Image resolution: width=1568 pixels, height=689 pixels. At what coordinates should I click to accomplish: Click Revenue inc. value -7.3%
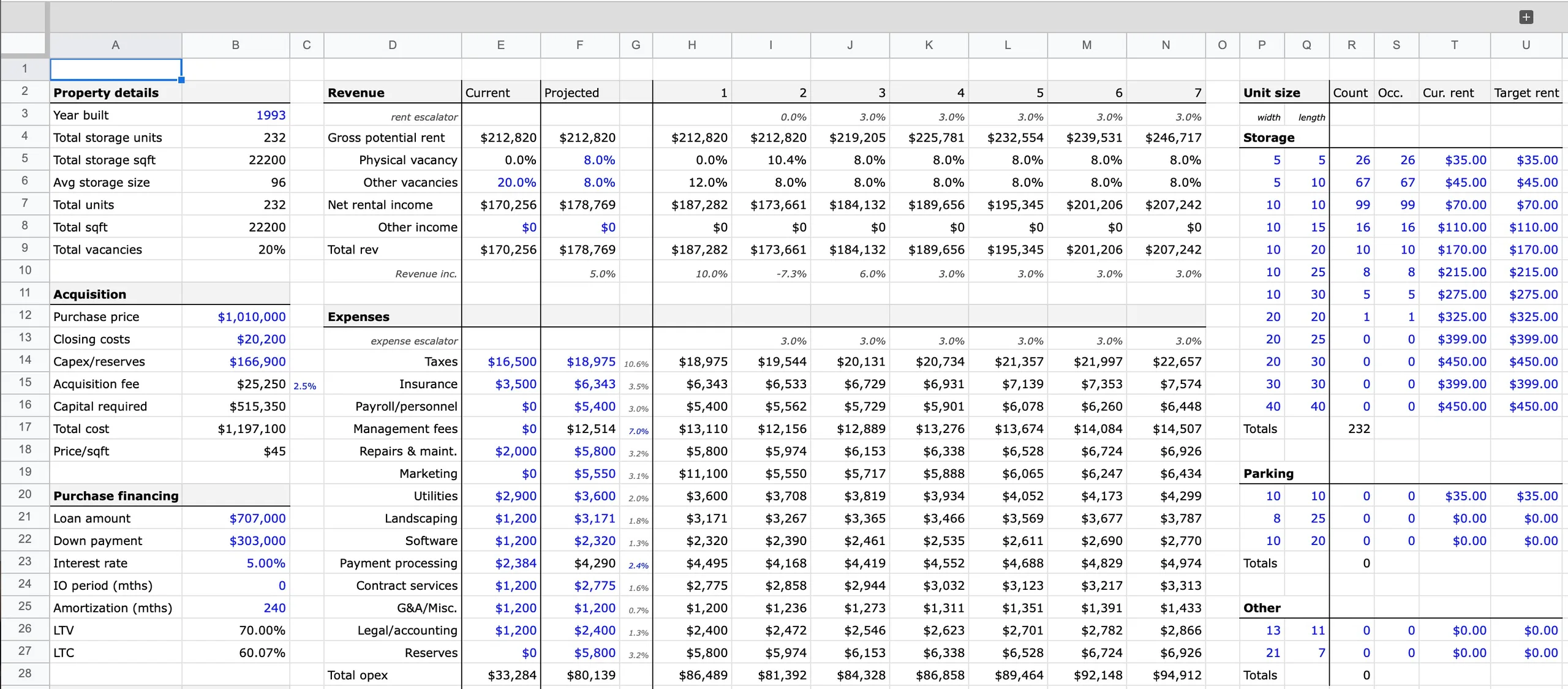[x=791, y=274]
